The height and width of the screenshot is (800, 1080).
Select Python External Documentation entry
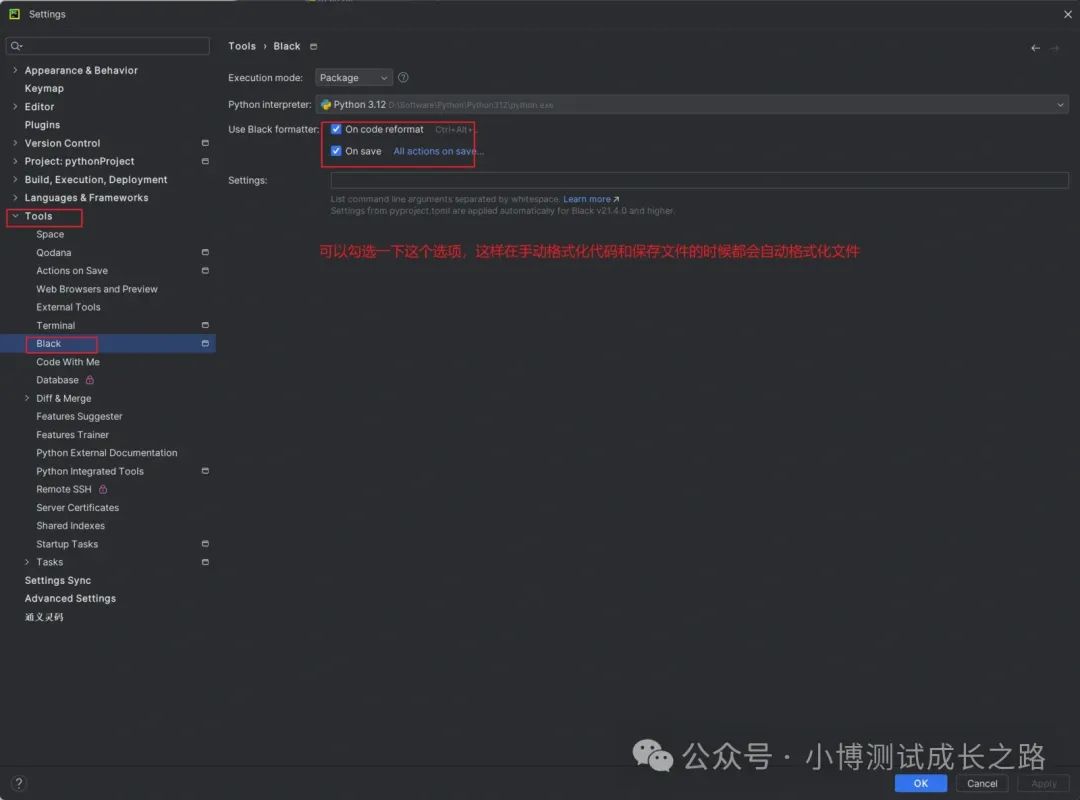click(107, 453)
